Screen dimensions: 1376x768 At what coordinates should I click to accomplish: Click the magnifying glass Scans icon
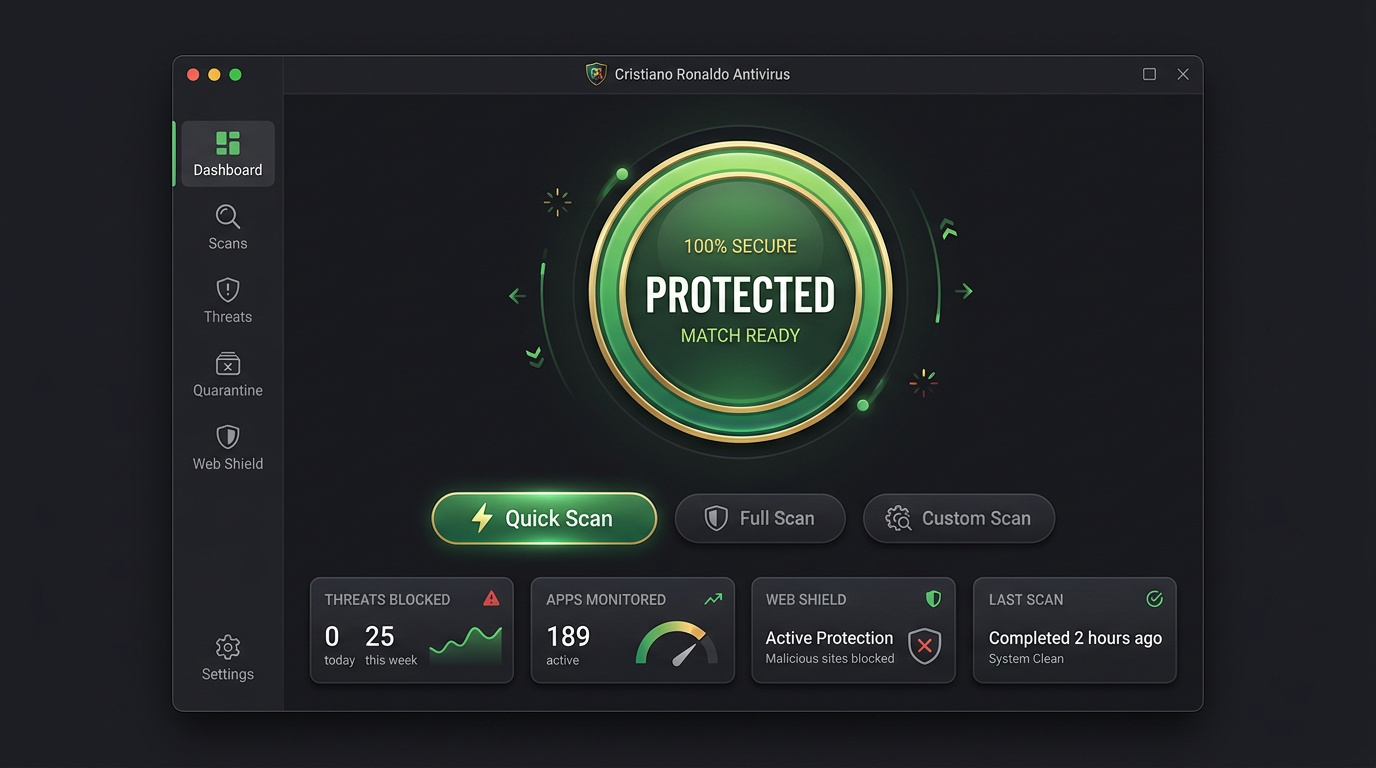pos(228,216)
